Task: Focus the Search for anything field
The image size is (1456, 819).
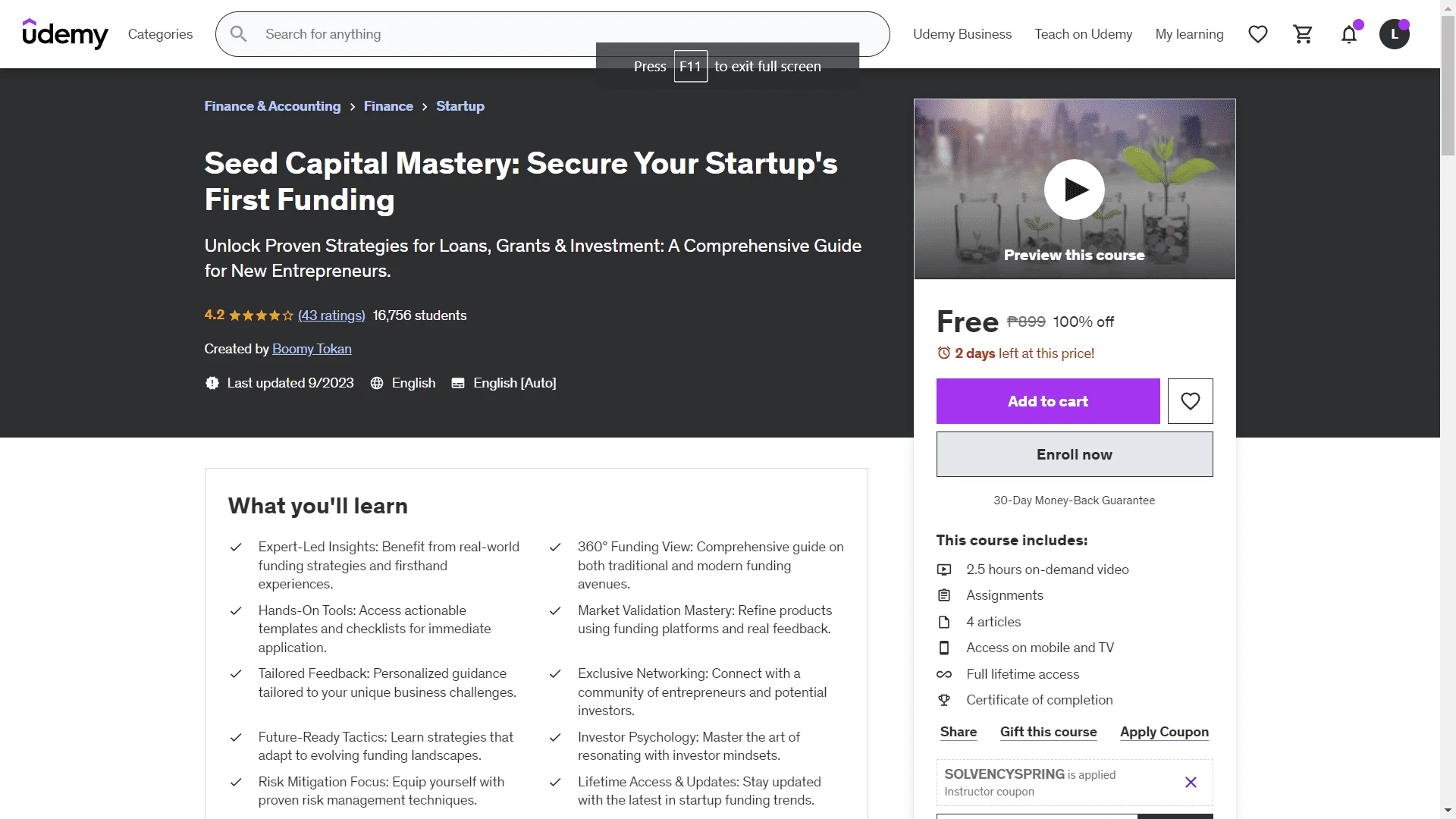Action: [x=552, y=34]
